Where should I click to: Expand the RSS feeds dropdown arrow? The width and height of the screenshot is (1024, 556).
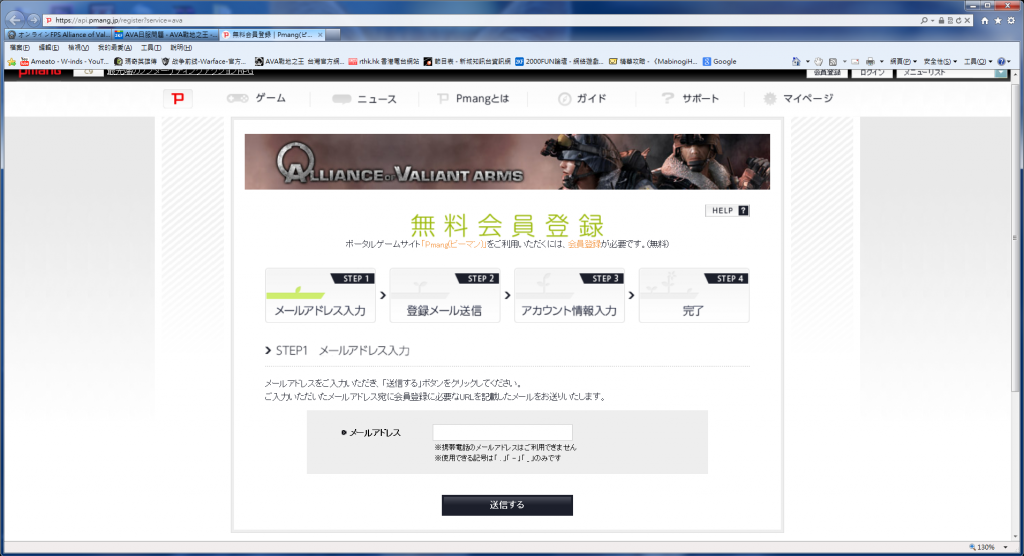(844, 61)
